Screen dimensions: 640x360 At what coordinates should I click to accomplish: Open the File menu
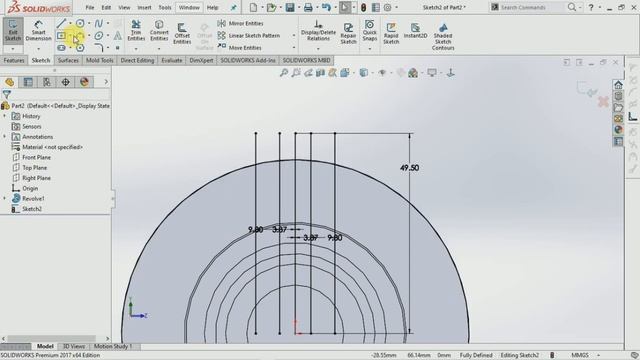90,7
